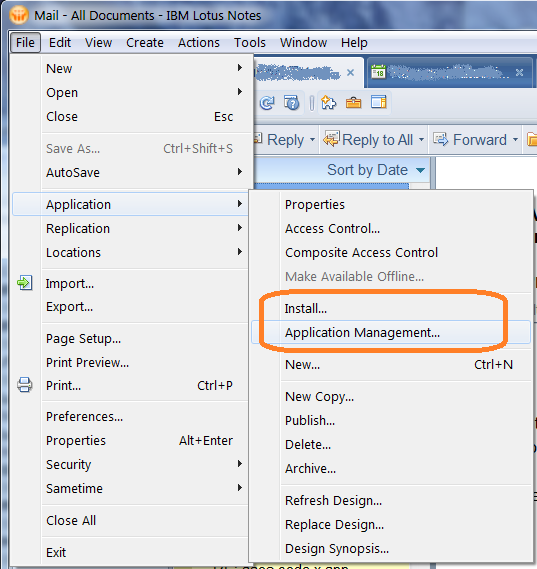The width and height of the screenshot is (537, 569).
Task: Close the first blurred mail tab
Action: coord(350,73)
